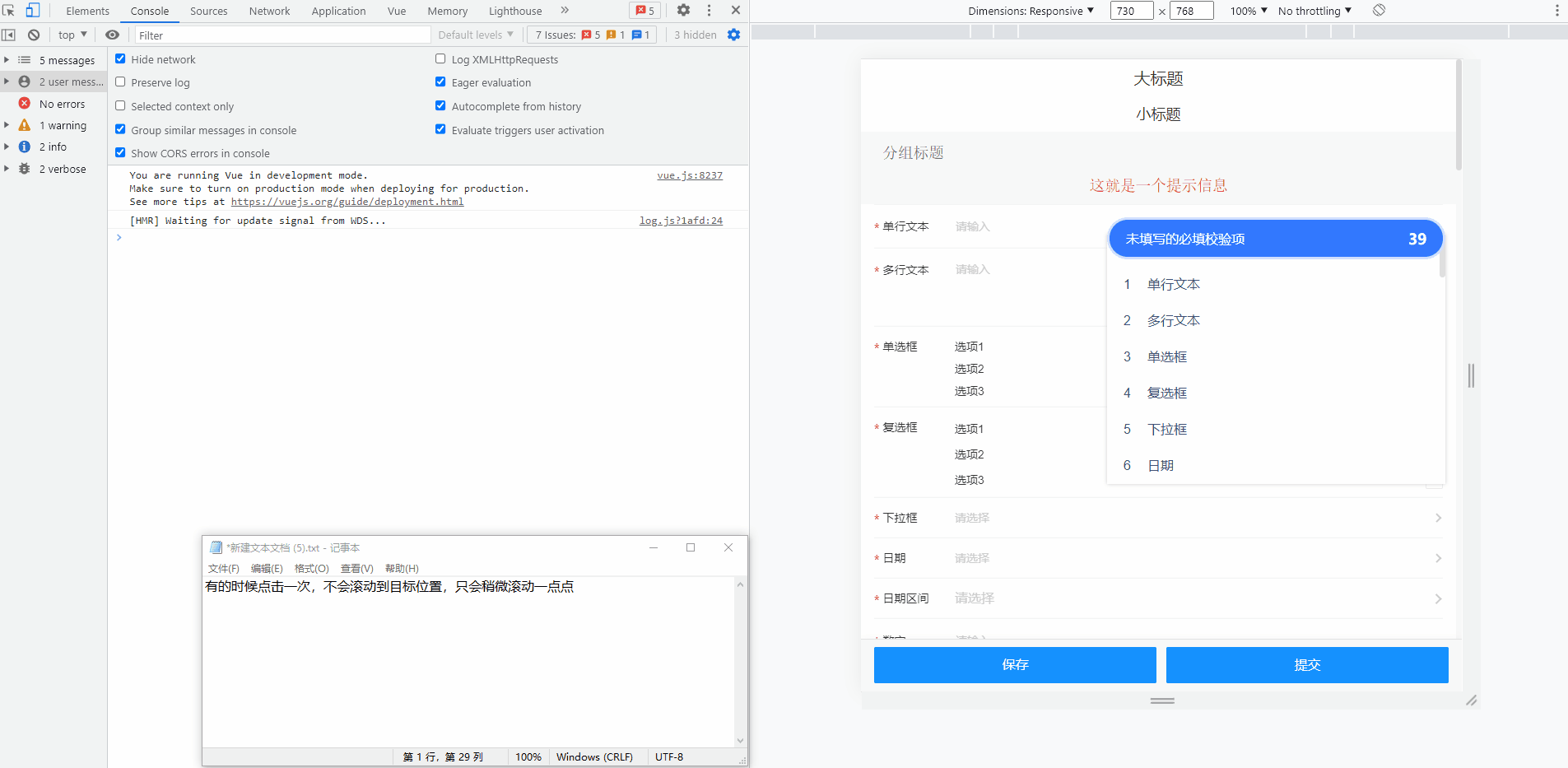1568x768 pixels.
Task: Uncheck the Hide network checkbox
Action: pyautogui.click(x=120, y=59)
